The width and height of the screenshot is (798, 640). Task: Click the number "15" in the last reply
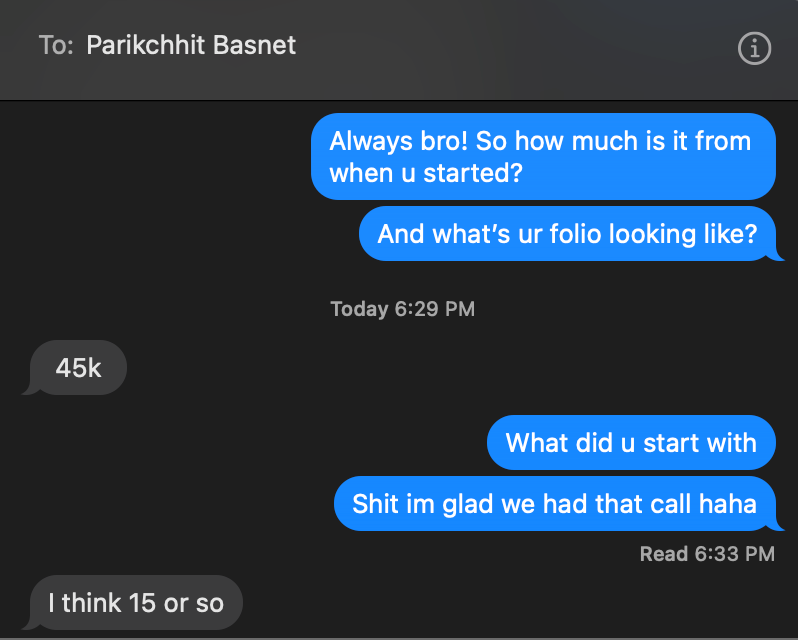coord(142,603)
